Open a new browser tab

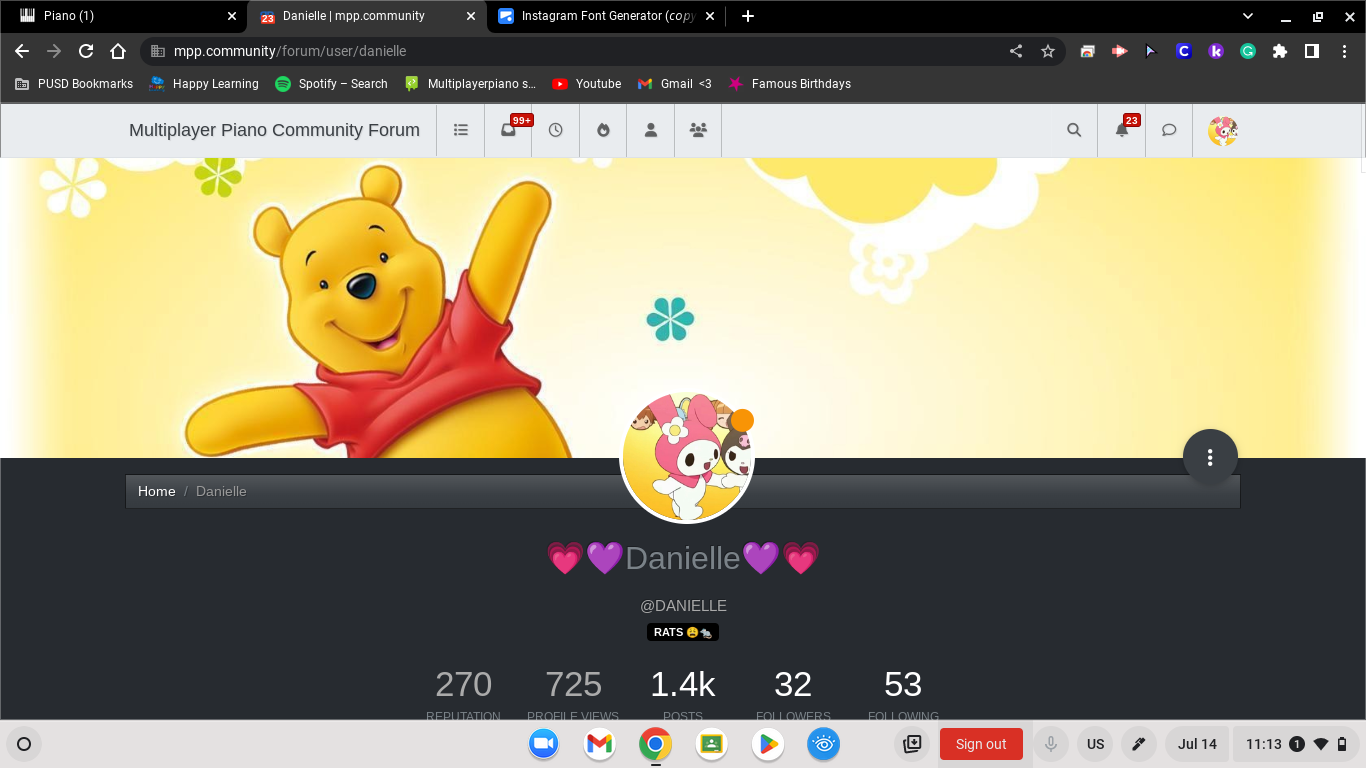tap(748, 16)
